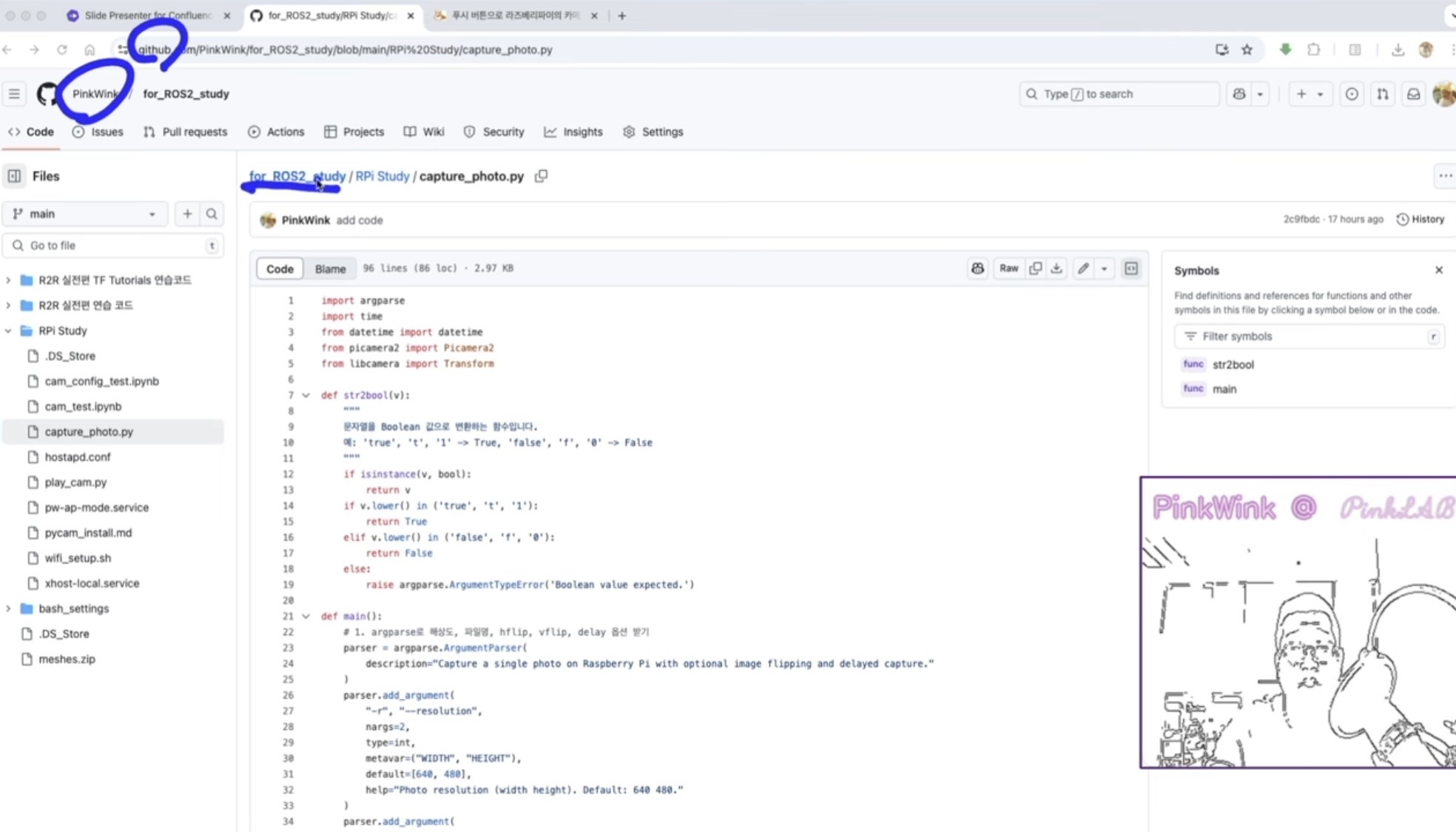Add file with plus icon
The height and width of the screenshot is (832, 1456).
(x=187, y=214)
